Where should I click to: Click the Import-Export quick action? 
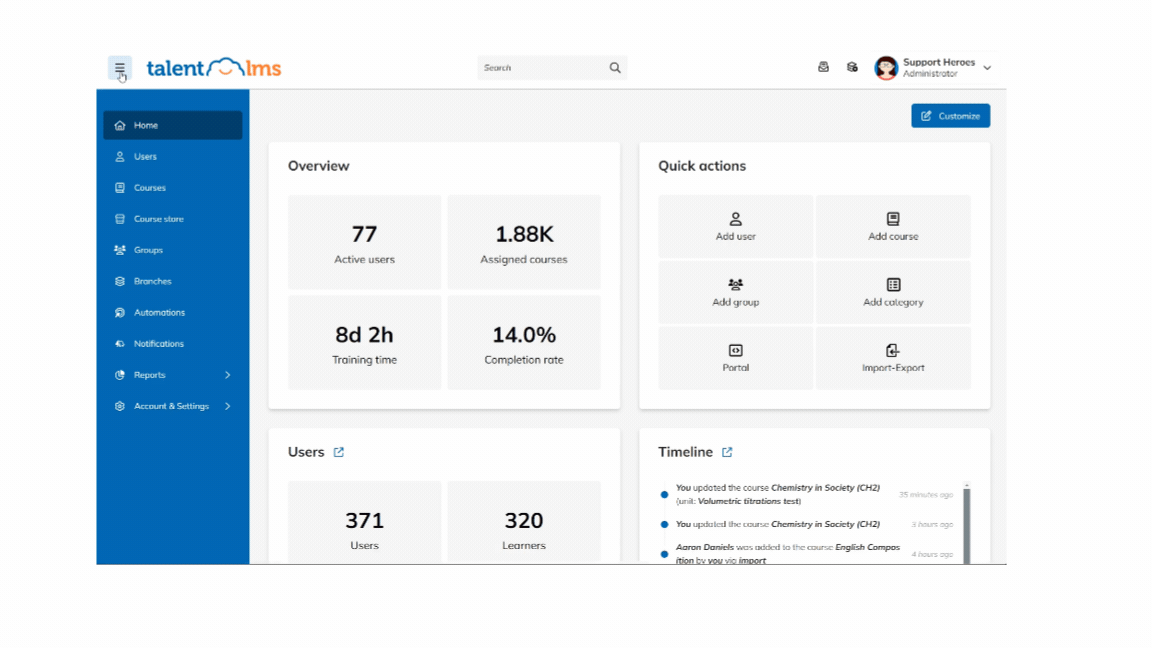coord(893,358)
